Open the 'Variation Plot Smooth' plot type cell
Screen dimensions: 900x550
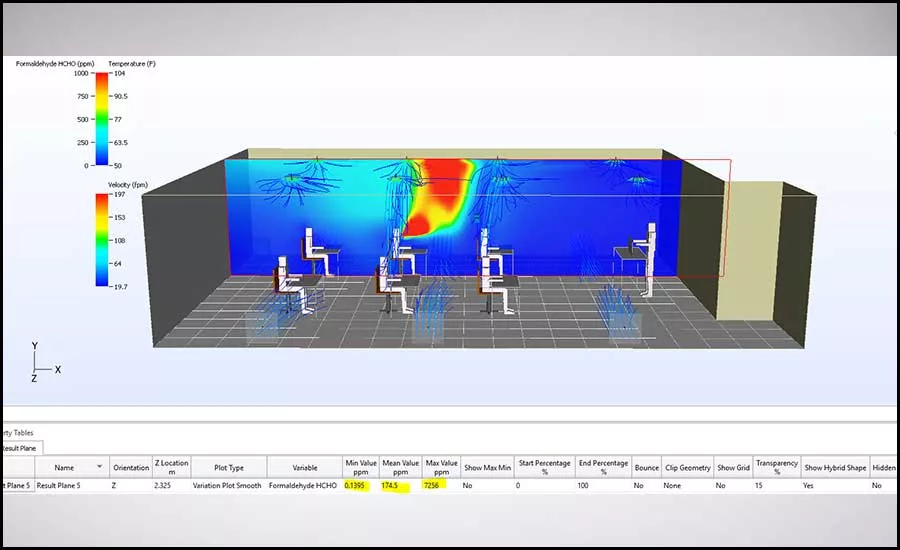(x=229, y=485)
